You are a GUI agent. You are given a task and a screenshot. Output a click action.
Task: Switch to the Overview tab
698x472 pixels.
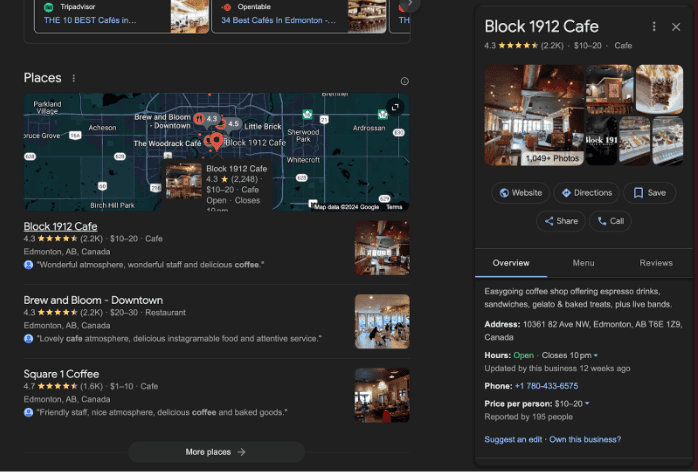point(511,263)
